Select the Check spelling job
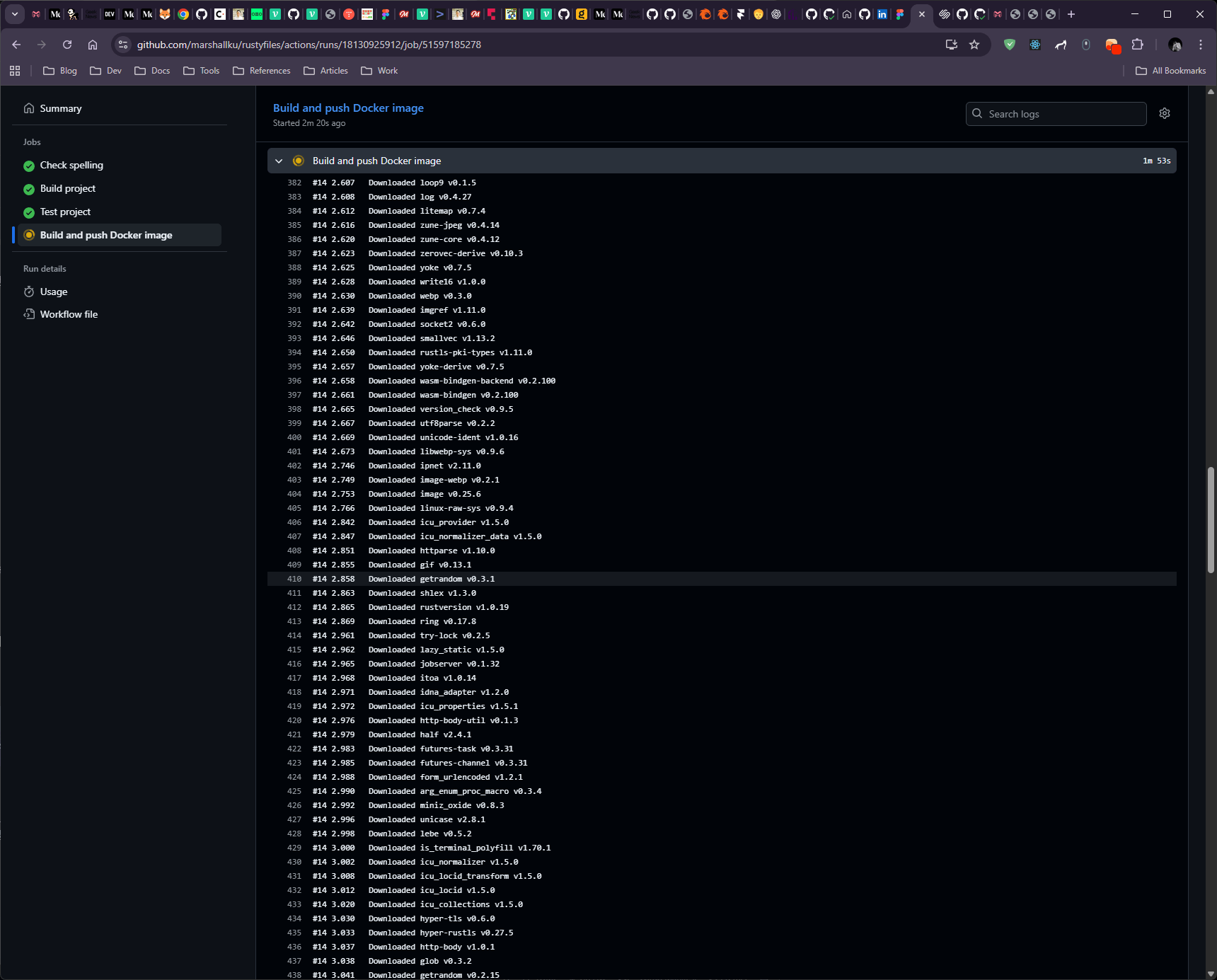The height and width of the screenshot is (980, 1217). click(71, 165)
